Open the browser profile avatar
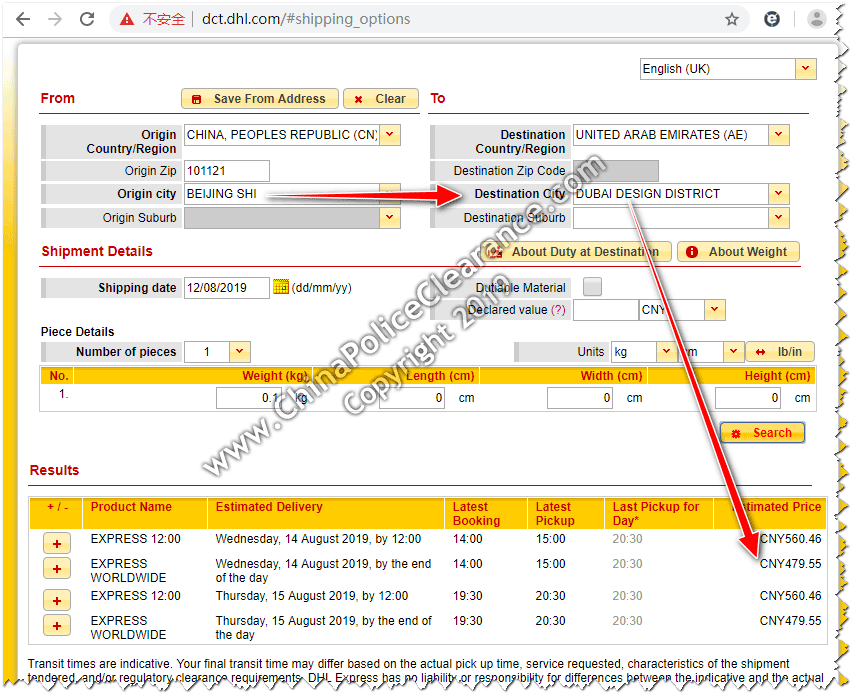 point(816,19)
